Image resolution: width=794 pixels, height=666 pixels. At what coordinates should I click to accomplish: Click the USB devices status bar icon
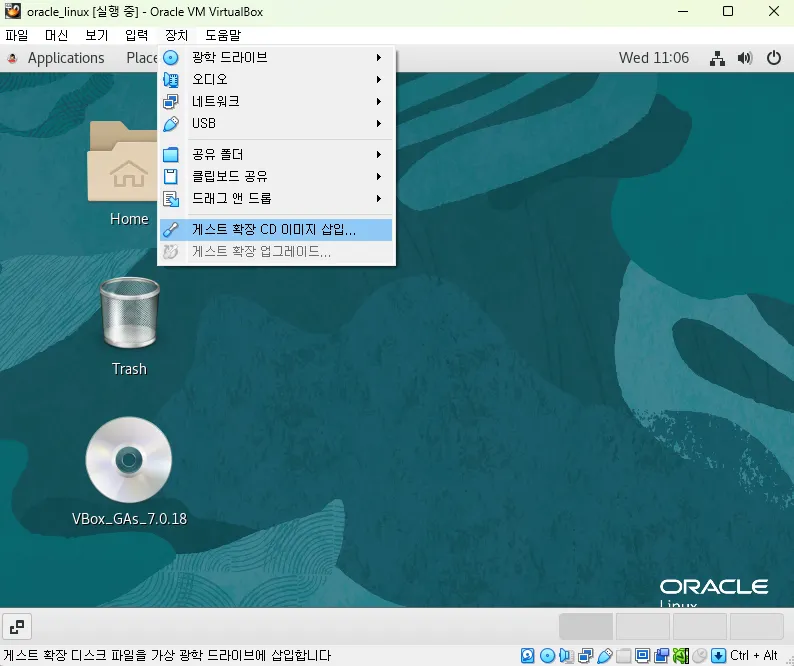[605, 656]
